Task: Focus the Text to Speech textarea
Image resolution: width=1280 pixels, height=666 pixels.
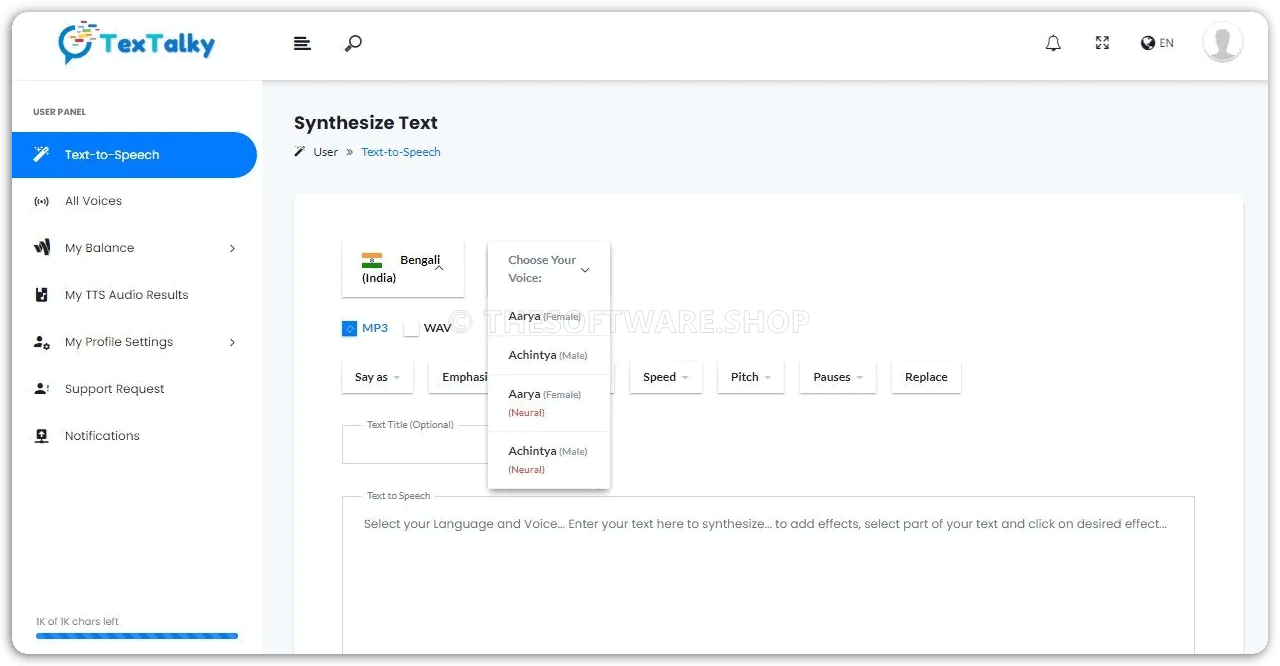Action: pyautogui.click(x=768, y=575)
